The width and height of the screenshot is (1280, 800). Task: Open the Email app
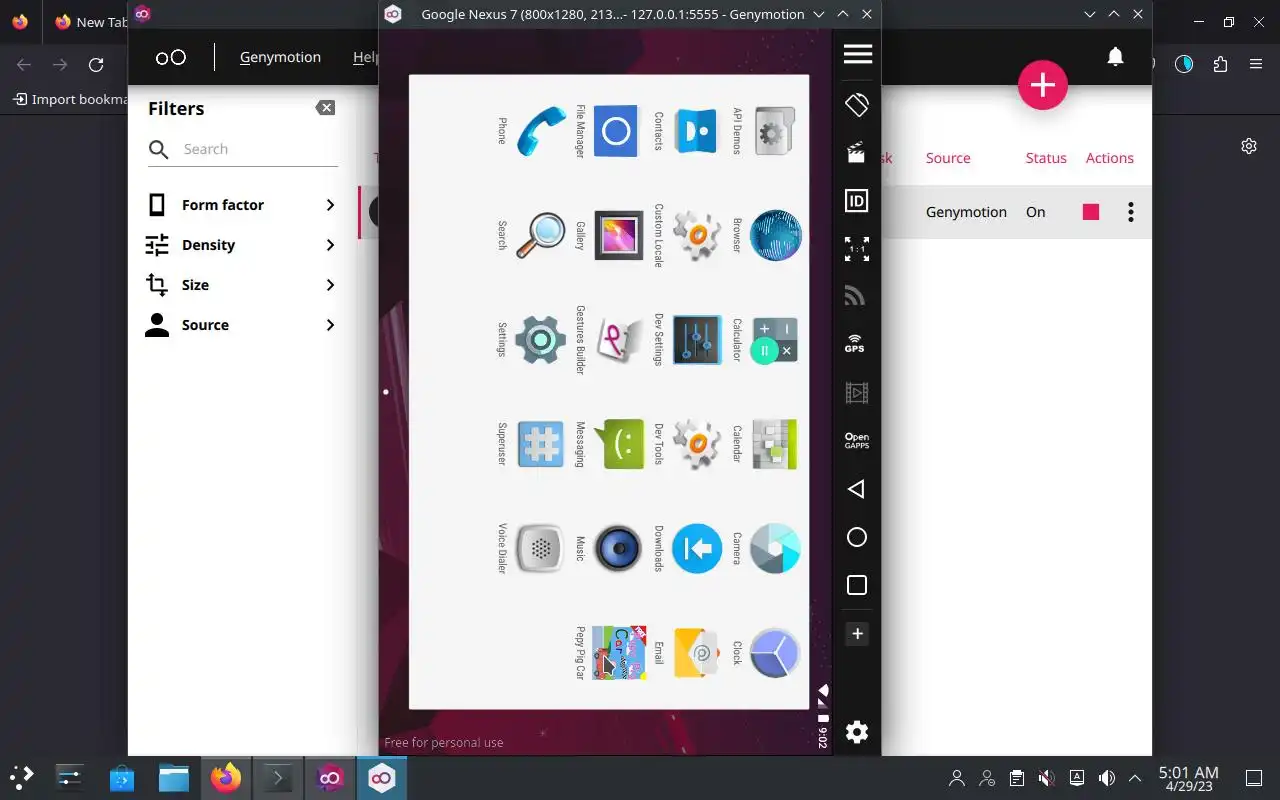click(696, 653)
